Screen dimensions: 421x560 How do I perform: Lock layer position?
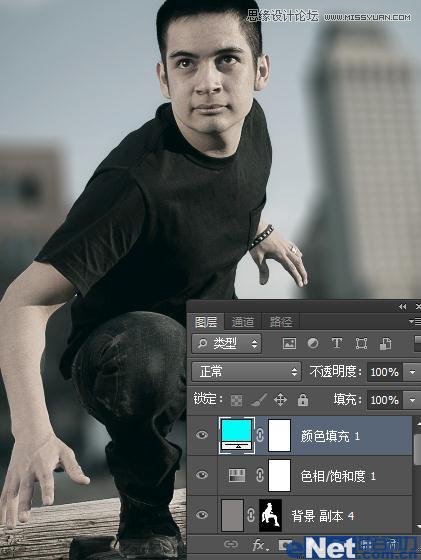[x=280, y=400]
